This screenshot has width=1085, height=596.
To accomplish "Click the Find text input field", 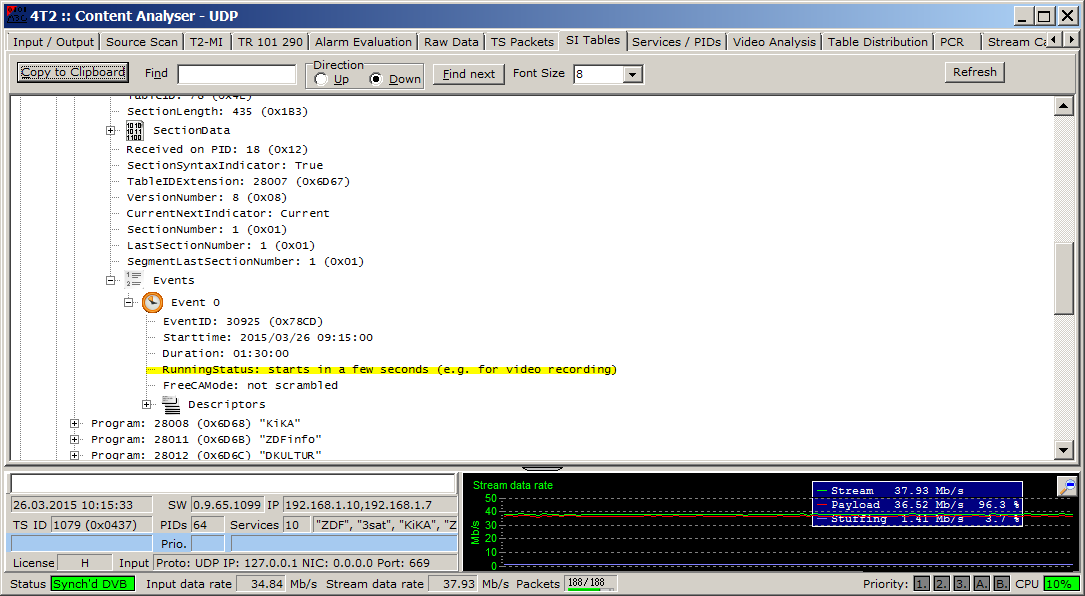I will coord(237,74).
